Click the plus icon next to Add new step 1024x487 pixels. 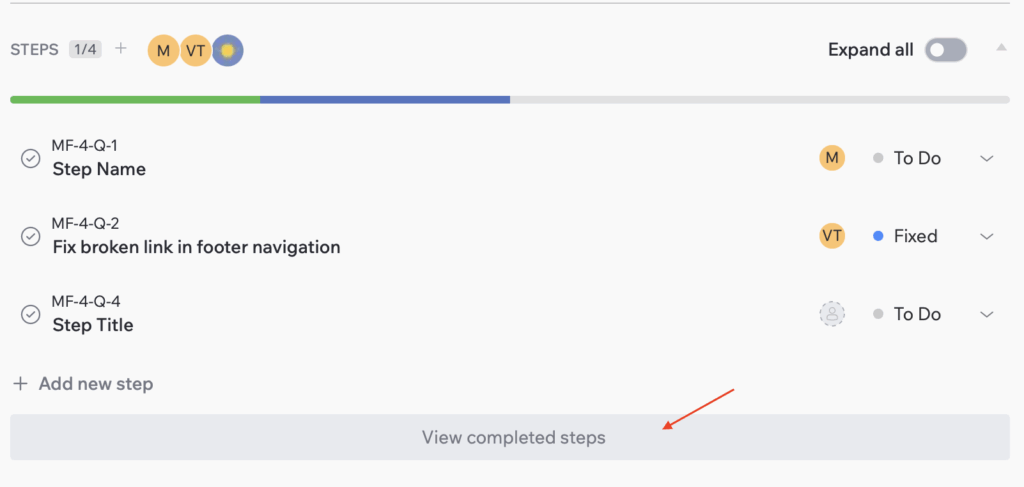click(20, 383)
